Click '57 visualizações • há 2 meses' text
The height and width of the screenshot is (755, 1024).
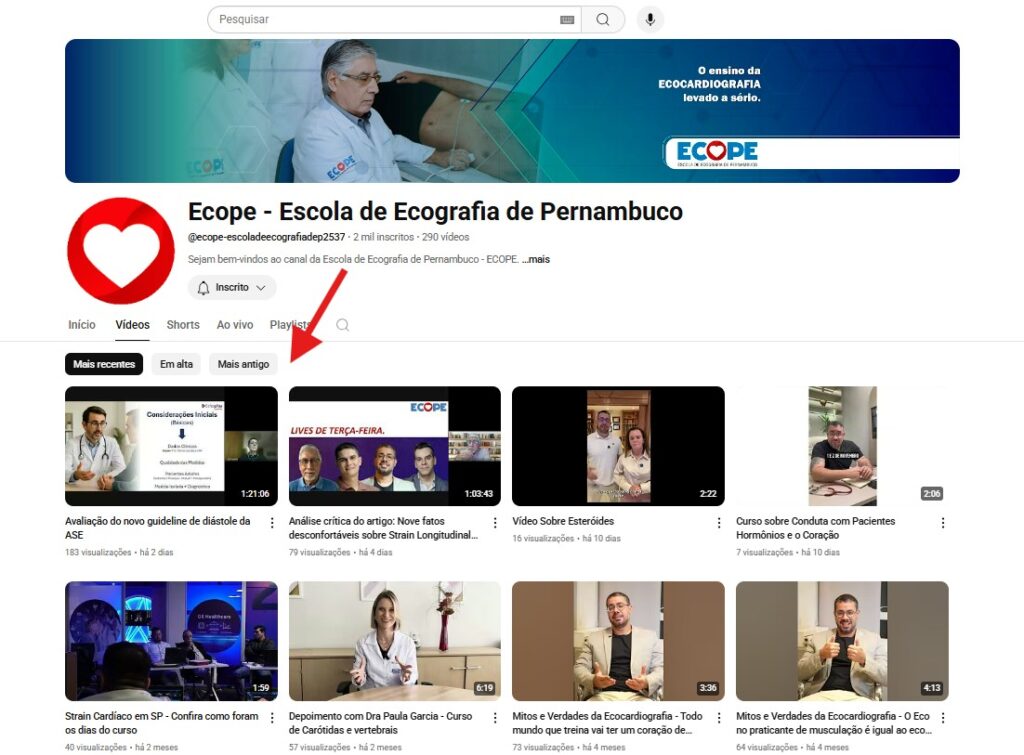(x=345, y=747)
